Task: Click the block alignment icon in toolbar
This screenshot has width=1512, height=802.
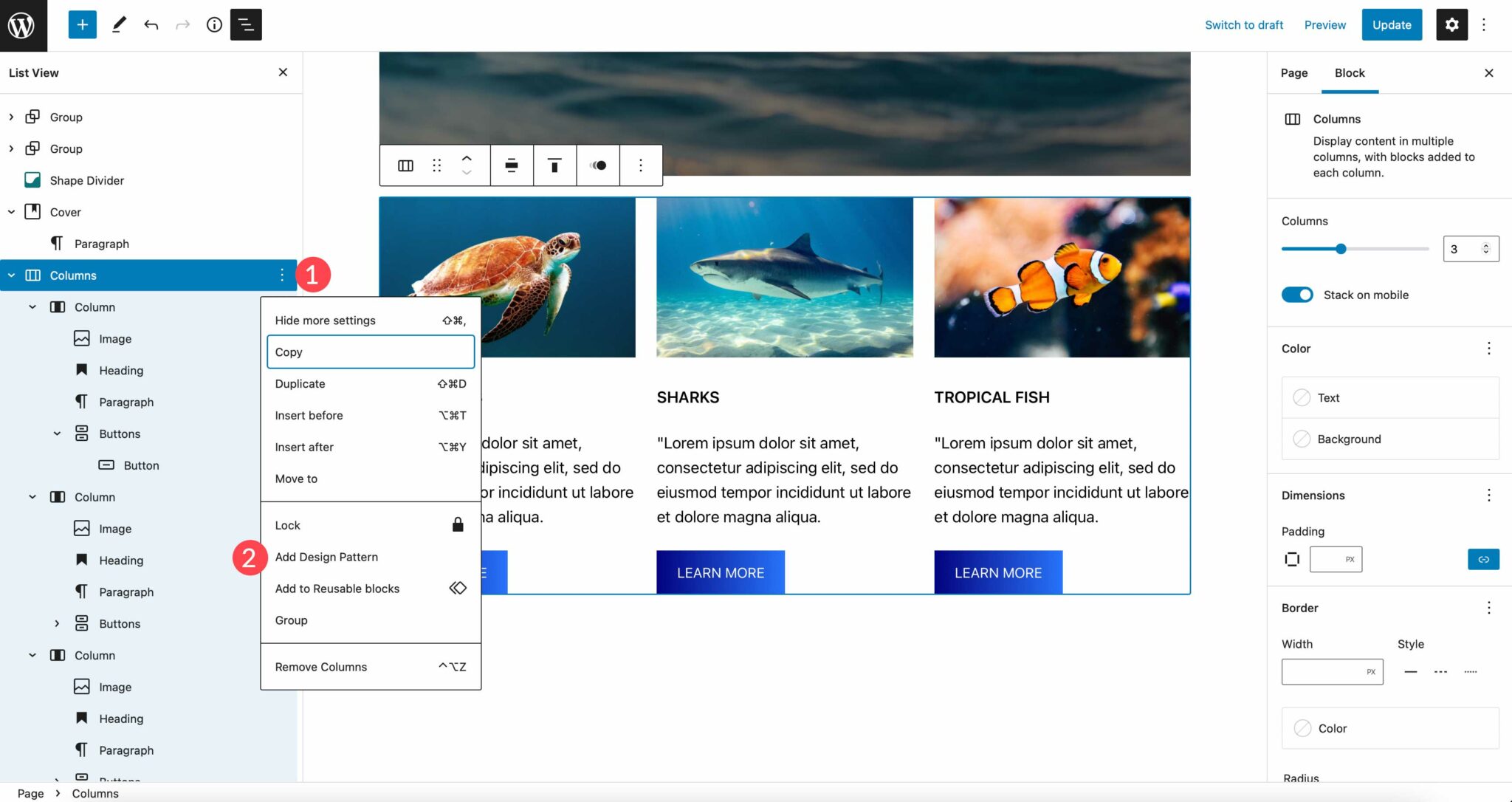Action: (x=512, y=165)
